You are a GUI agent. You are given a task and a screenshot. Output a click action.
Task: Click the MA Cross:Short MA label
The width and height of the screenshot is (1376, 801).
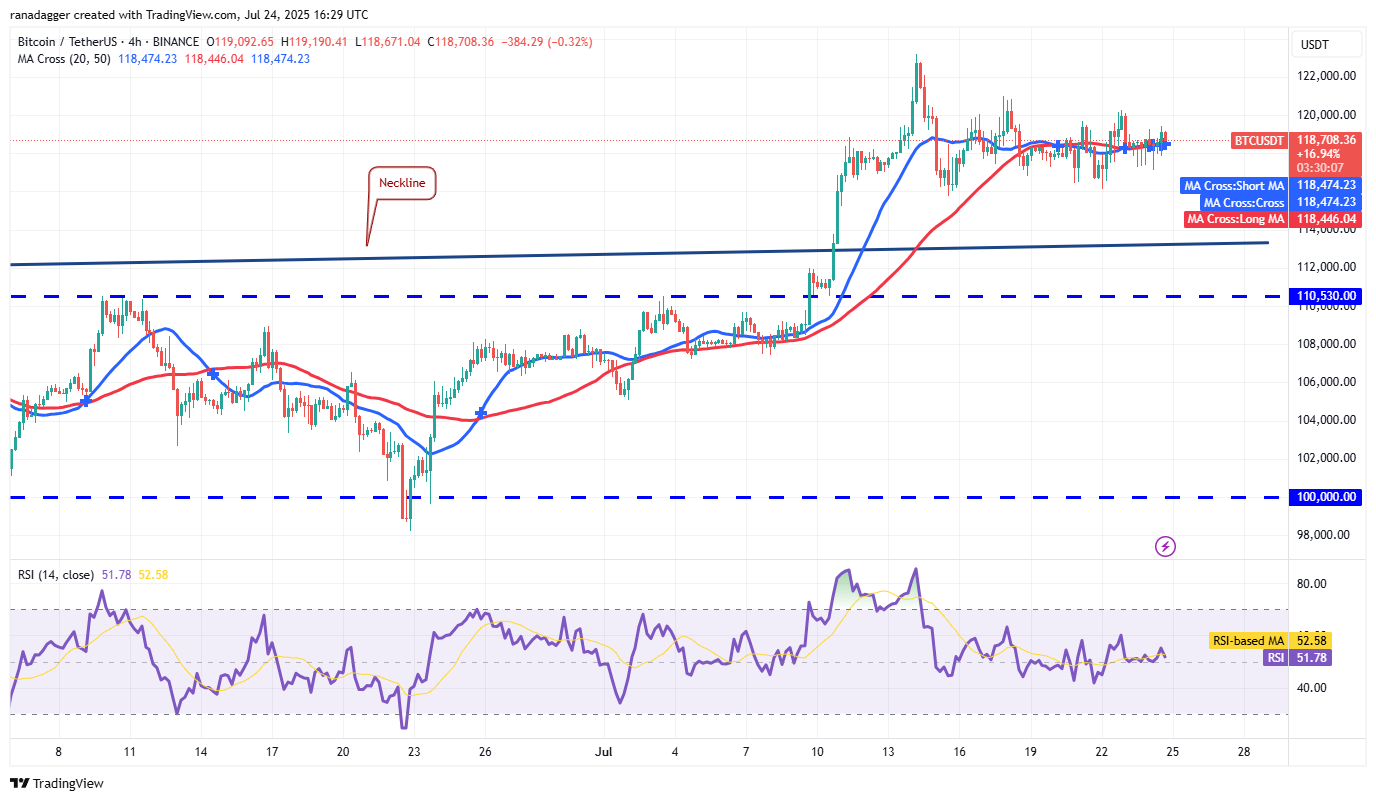[x=1234, y=185]
